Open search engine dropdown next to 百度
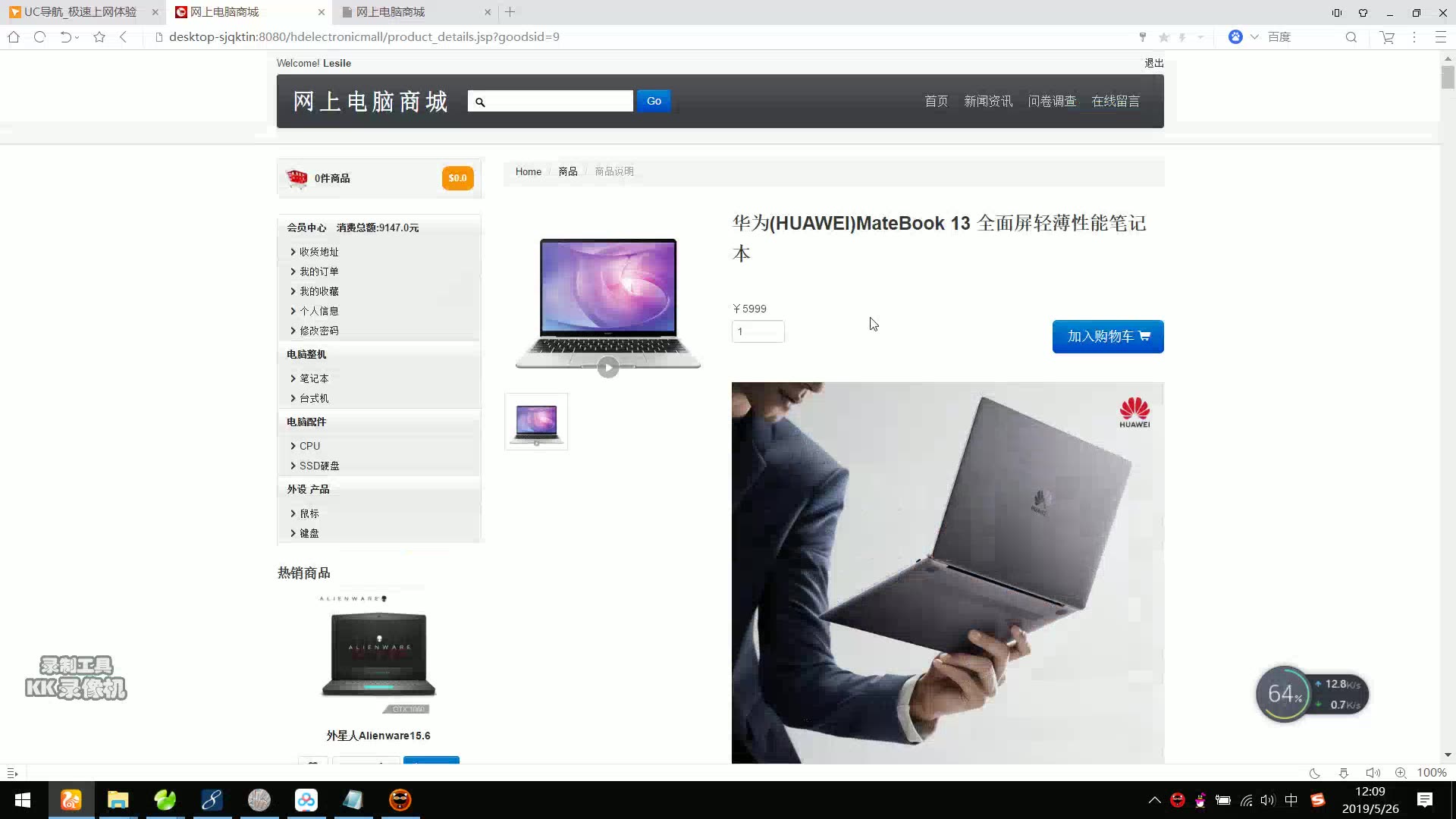 pos(1254,37)
